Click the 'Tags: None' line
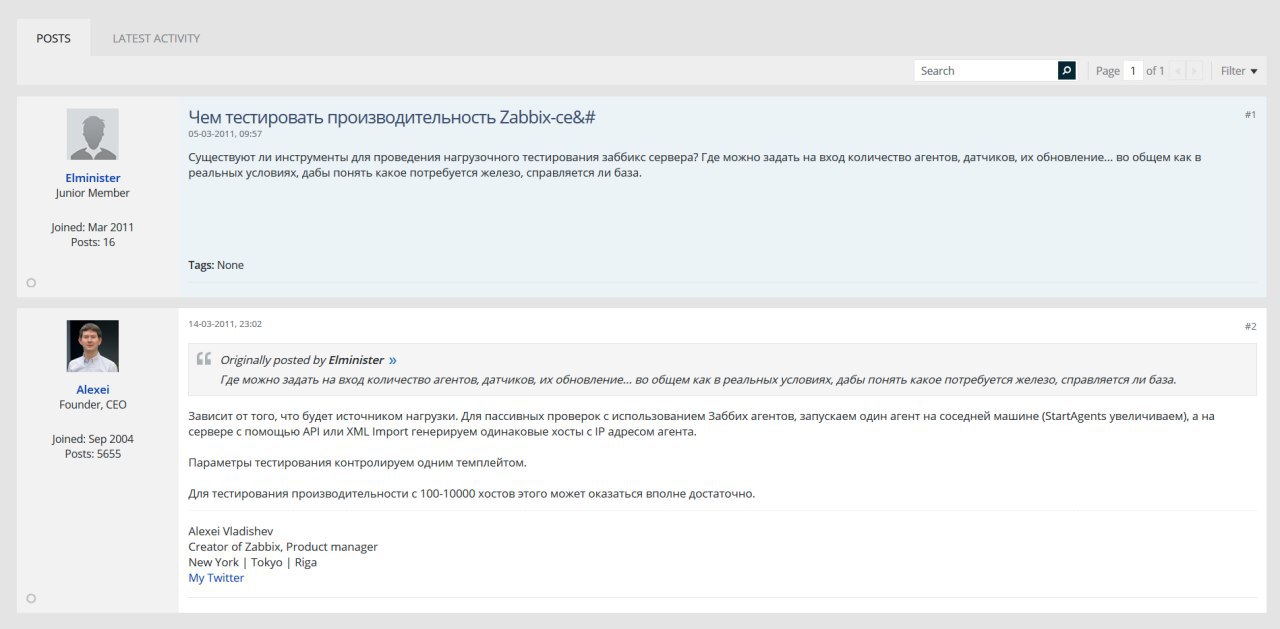The width and height of the screenshot is (1280, 629). [216, 265]
